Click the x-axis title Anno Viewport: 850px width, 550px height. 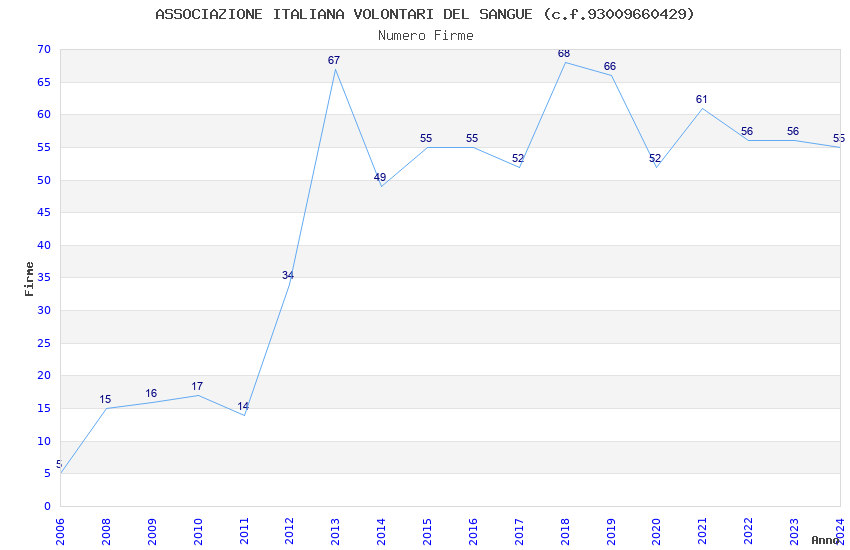click(825, 540)
